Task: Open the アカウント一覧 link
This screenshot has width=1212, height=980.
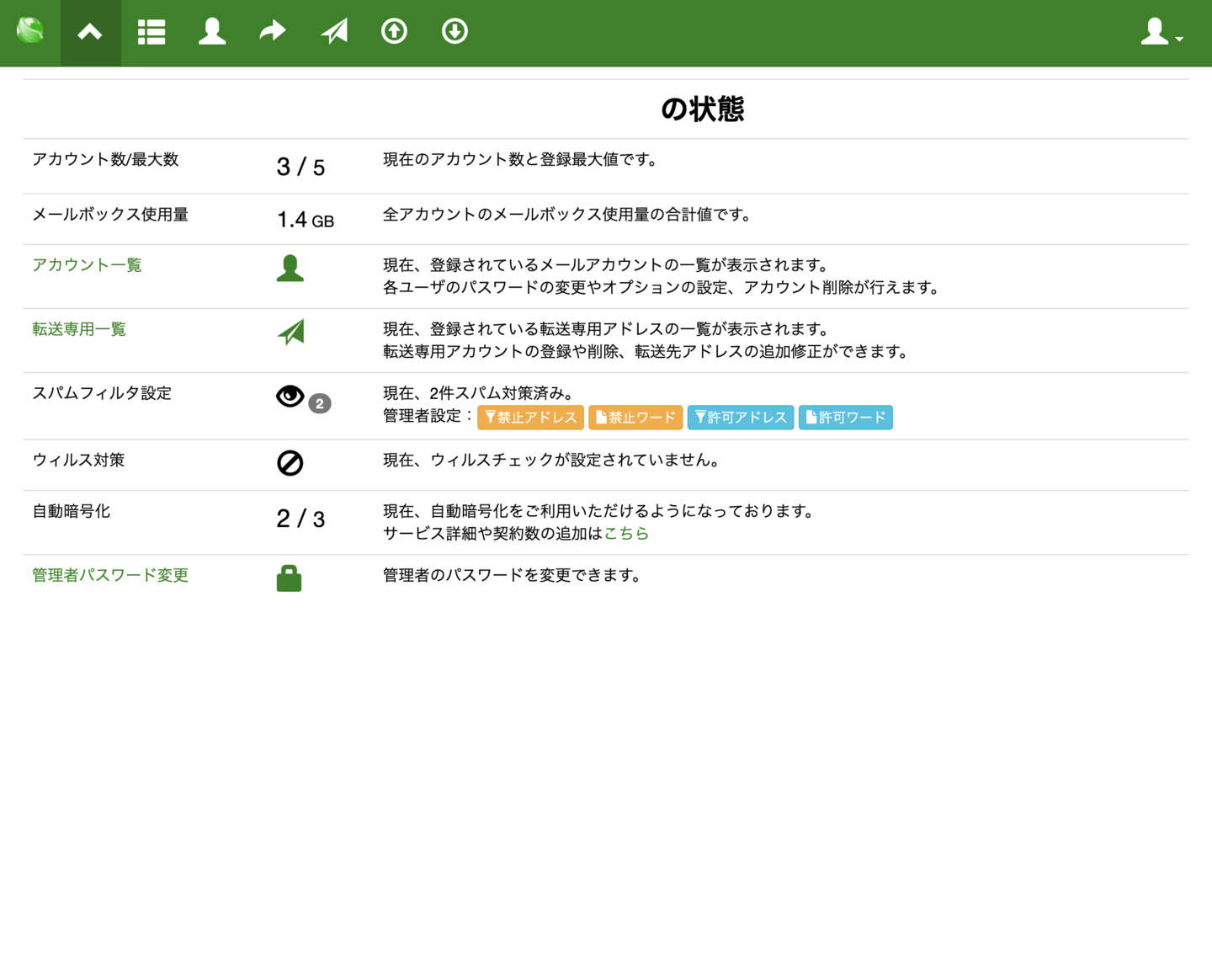Action: pos(87,265)
